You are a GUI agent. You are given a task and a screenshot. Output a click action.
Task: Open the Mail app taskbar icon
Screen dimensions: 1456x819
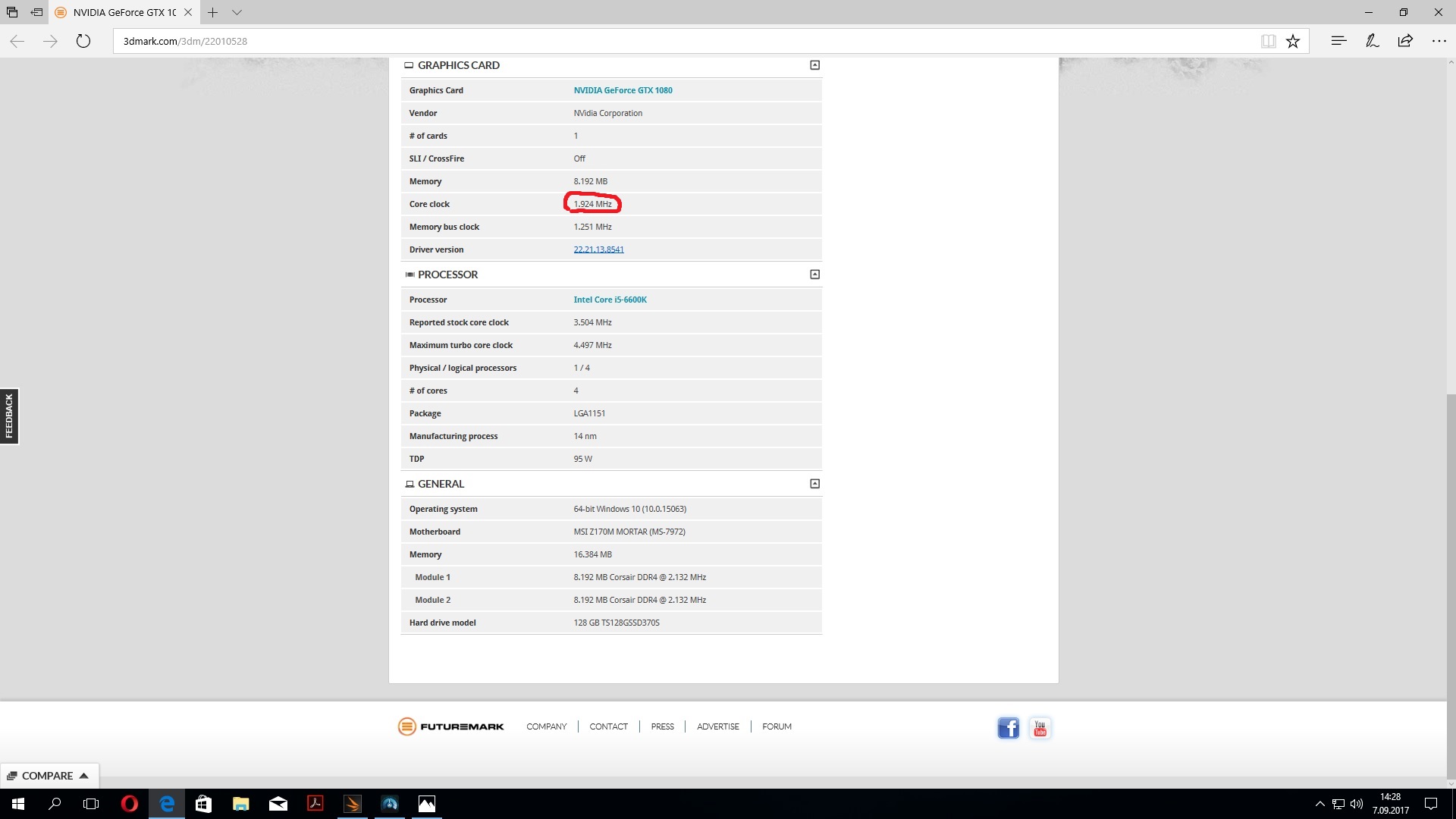point(278,804)
